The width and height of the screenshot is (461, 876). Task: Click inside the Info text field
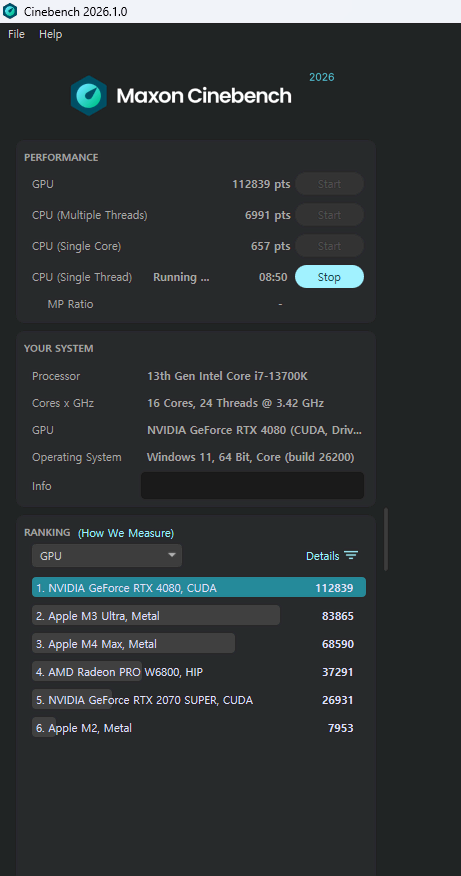coord(252,485)
